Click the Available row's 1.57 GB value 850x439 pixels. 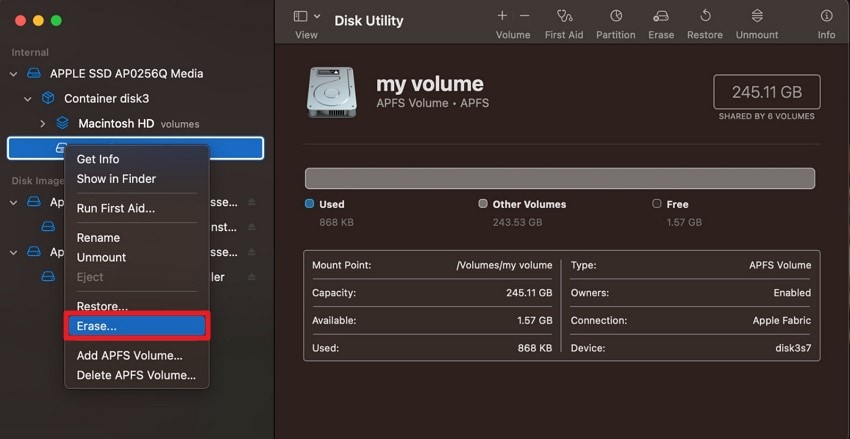pyautogui.click(x=535, y=320)
